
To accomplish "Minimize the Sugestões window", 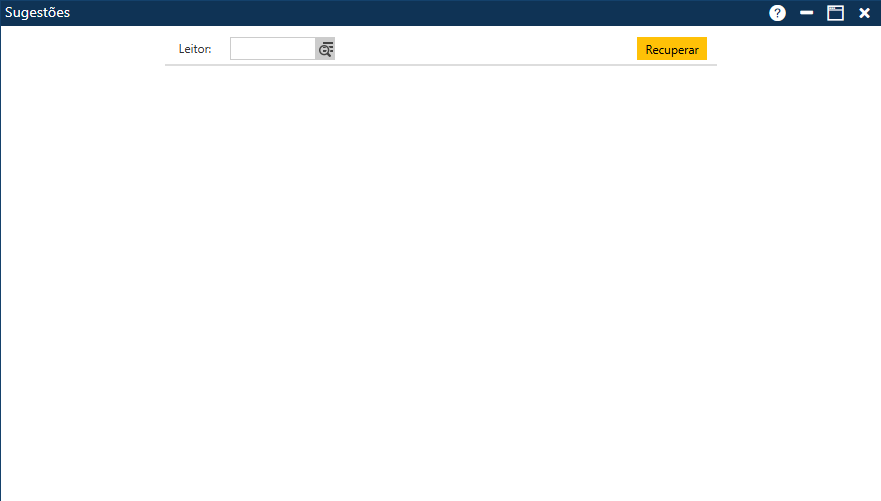I will (806, 13).
